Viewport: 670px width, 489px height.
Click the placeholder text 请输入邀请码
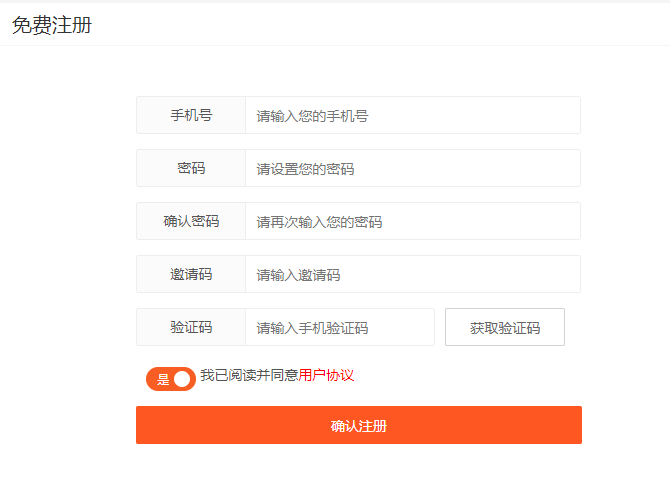298,275
